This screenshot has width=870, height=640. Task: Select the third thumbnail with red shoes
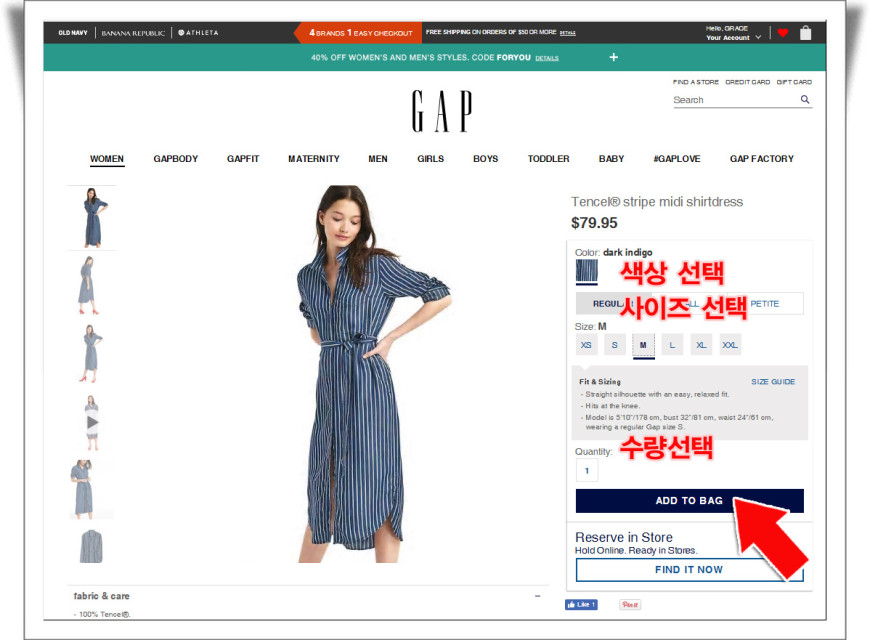(91, 354)
